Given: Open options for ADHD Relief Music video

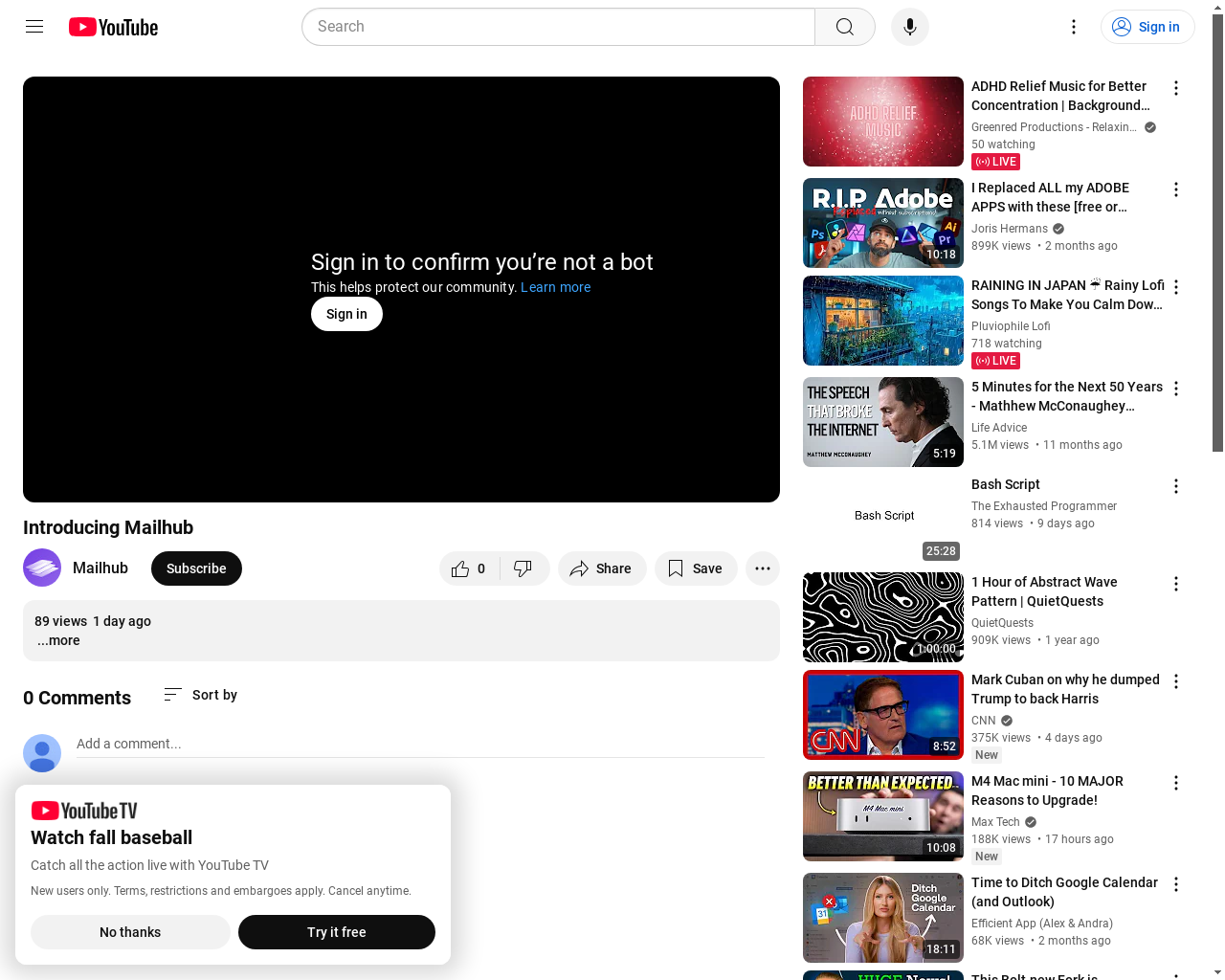Looking at the screenshot, I should pos(1176,88).
